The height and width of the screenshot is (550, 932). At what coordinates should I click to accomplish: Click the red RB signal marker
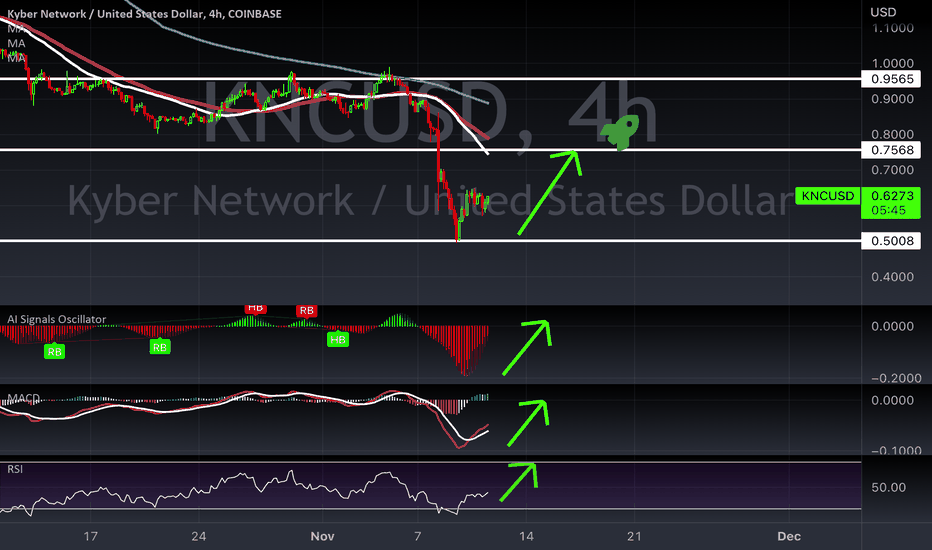306,310
